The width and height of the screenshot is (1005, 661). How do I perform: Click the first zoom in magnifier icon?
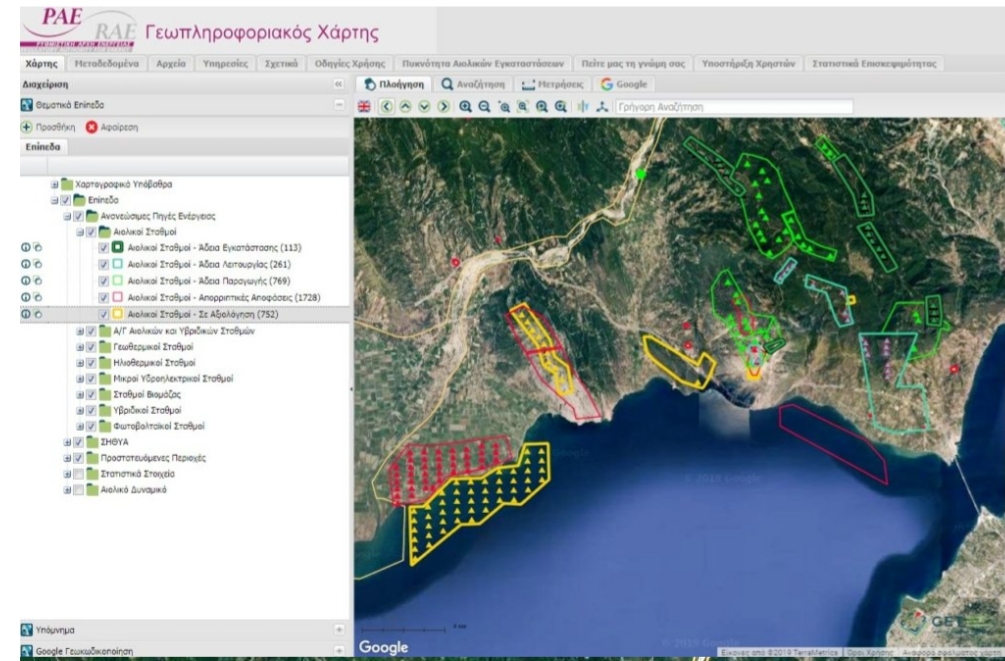pos(466,105)
